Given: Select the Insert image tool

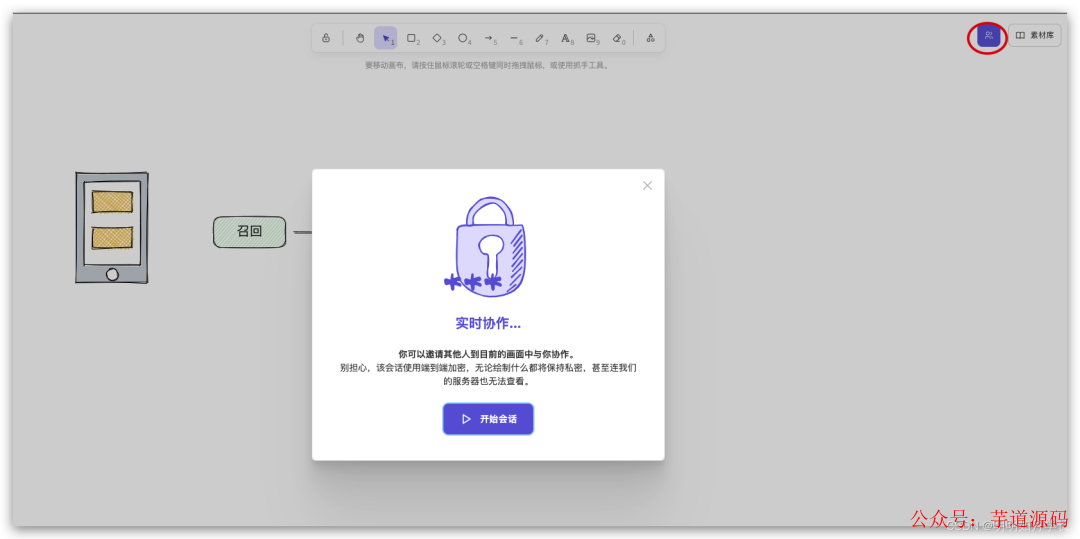Looking at the screenshot, I should tap(592, 38).
